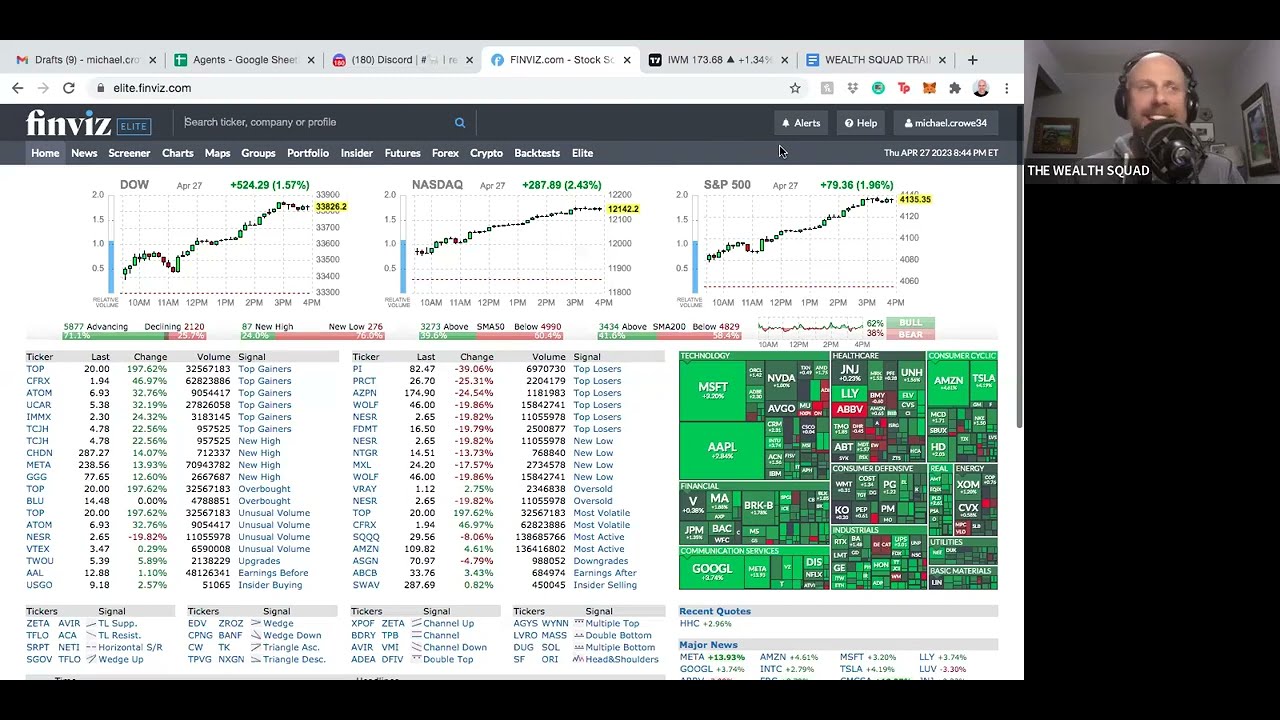Viewport: 1280px width, 720px height.
Task: Click the MetaMask fox extension icon
Action: coord(929,88)
